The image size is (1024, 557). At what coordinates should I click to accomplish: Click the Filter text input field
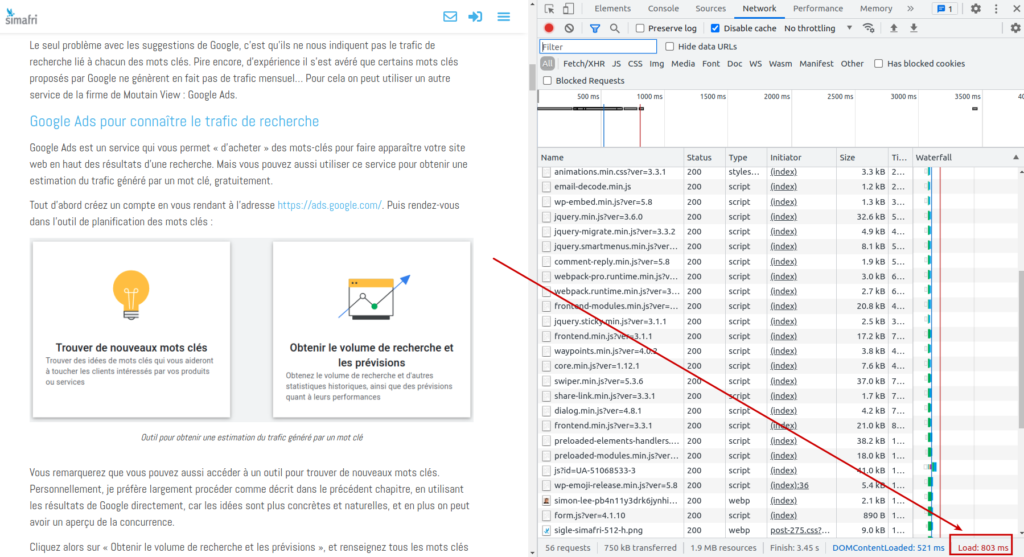coord(598,47)
